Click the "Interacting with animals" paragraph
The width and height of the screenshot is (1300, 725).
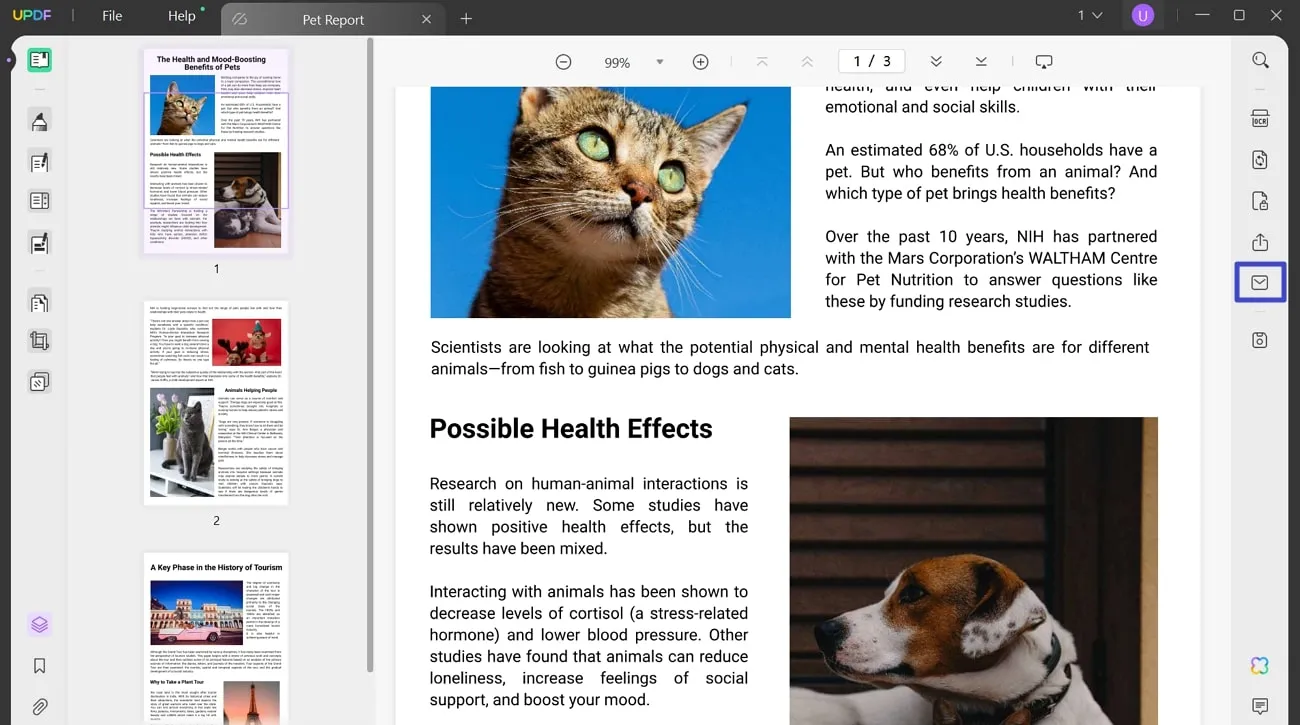coord(589,646)
